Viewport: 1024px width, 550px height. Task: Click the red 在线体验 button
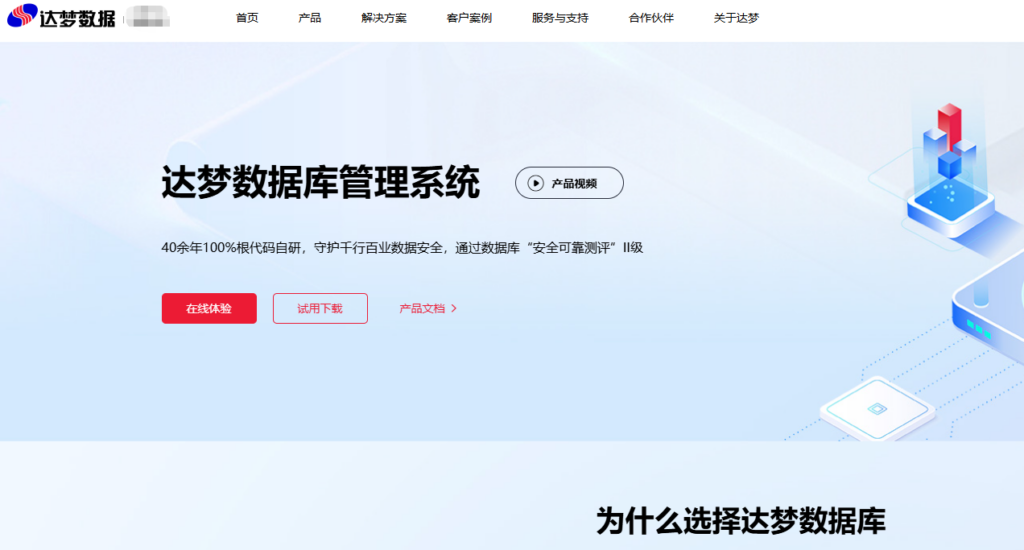pyautogui.click(x=209, y=308)
